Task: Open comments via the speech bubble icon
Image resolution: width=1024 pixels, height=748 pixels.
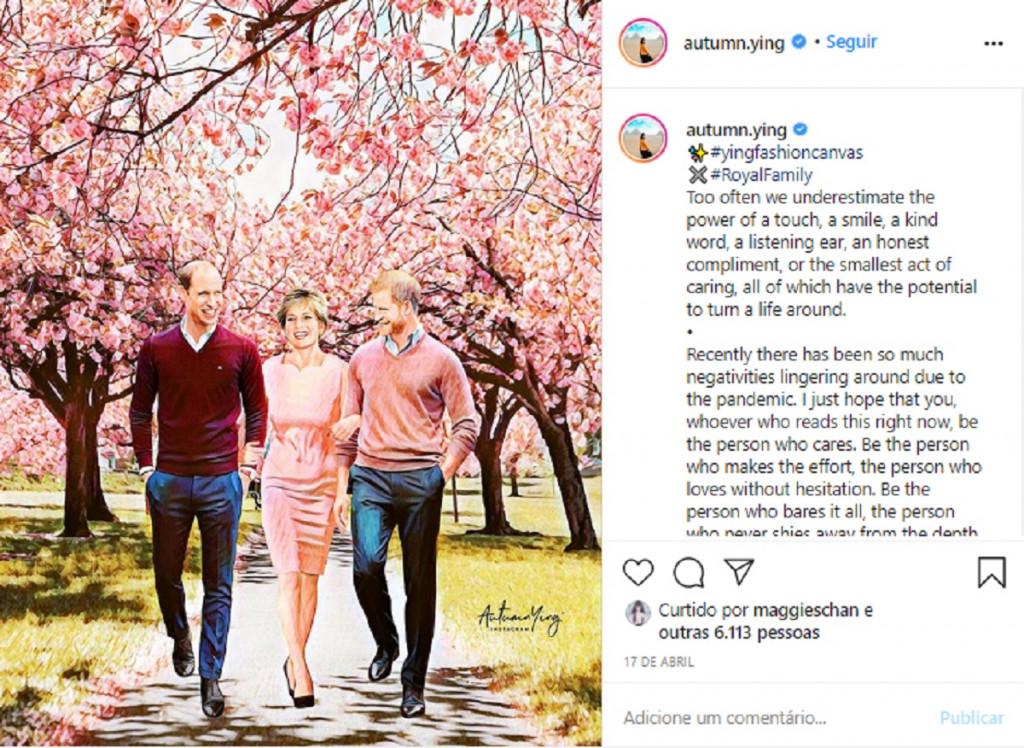Action: click(x=688, y=573)
